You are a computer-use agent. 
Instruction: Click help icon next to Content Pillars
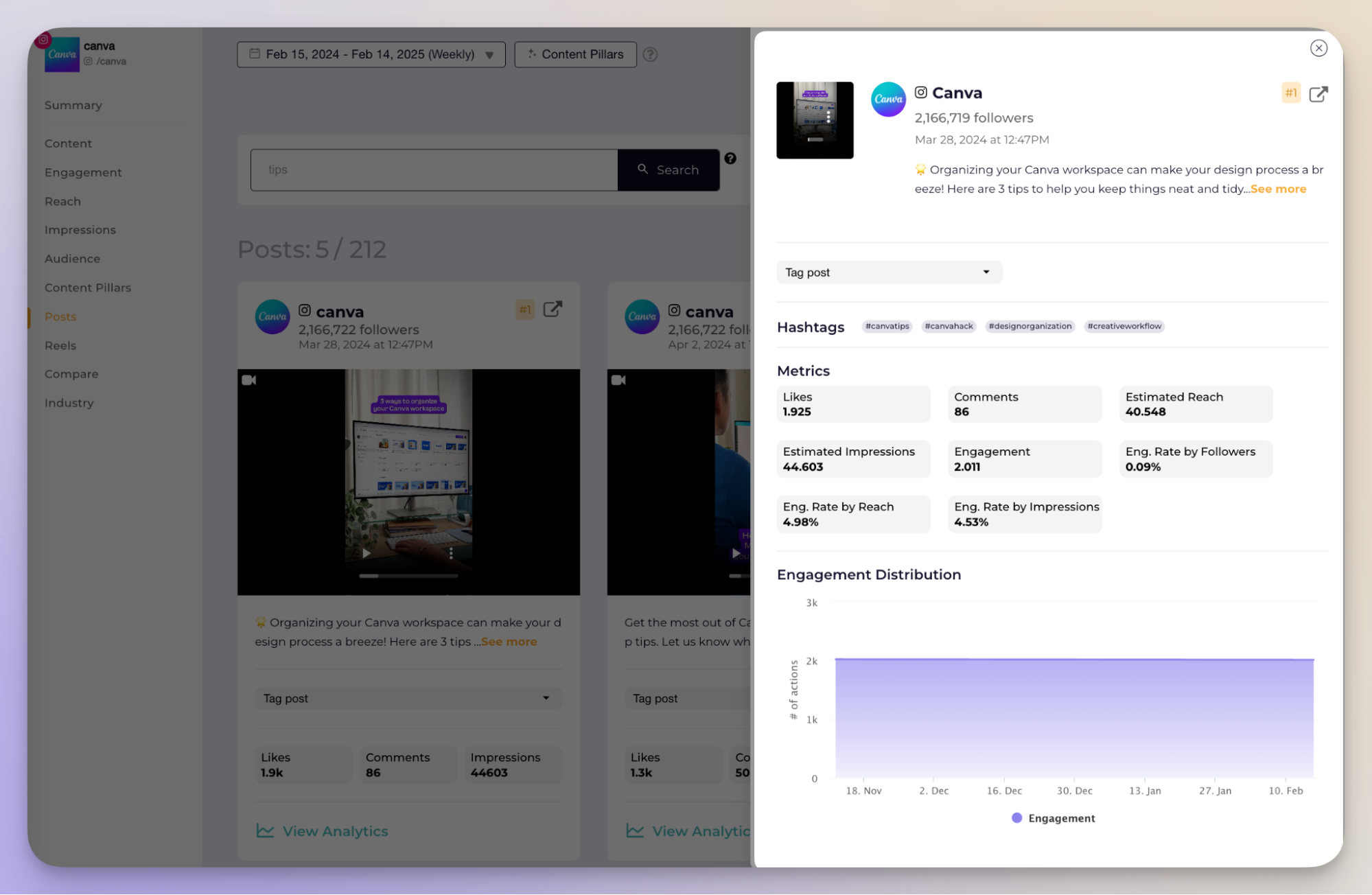pos(650,54)
